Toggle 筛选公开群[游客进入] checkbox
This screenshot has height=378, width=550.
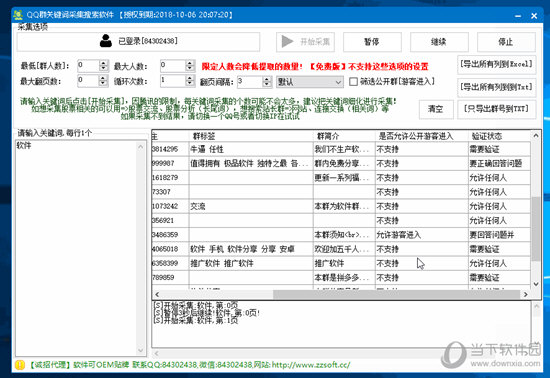(x=353, y=82)
